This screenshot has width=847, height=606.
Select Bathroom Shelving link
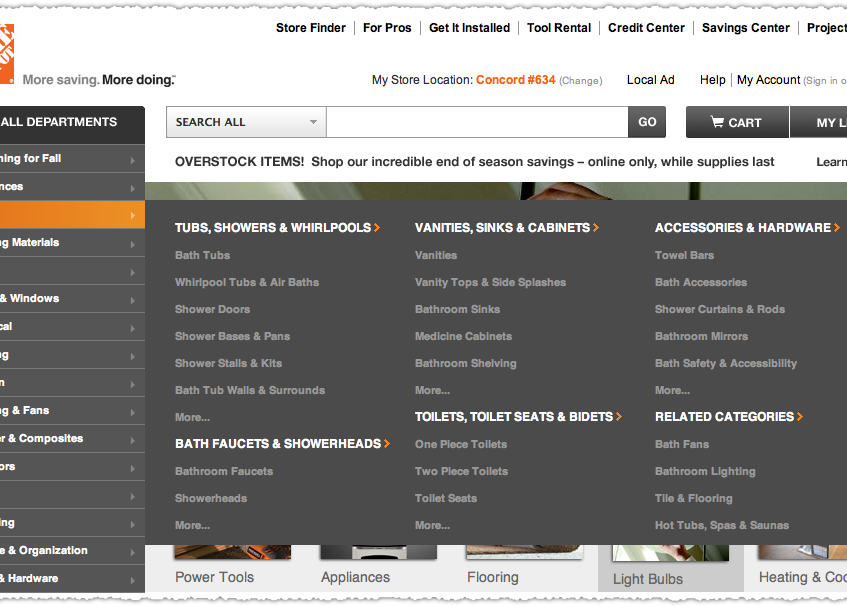[x=466, y=363]
